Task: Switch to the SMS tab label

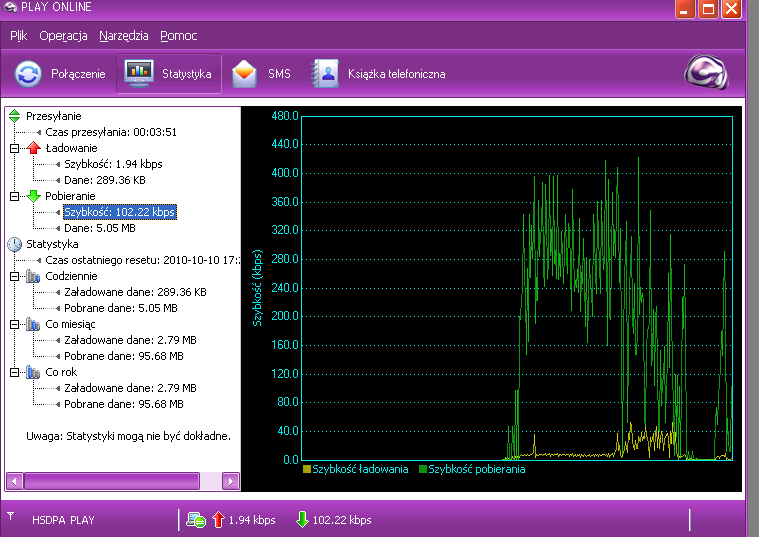Action: pyautogui.click(x=279, y=74)
